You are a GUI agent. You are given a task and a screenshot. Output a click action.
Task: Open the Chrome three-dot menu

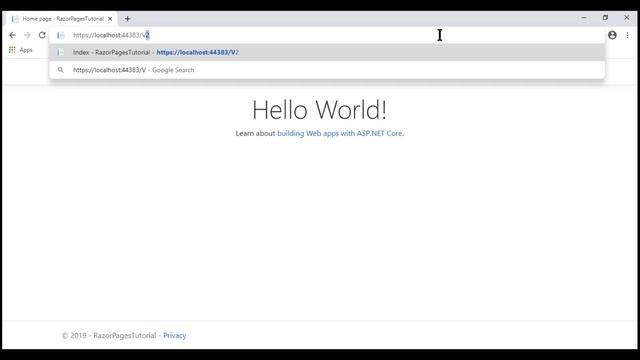tap(627, 35)
